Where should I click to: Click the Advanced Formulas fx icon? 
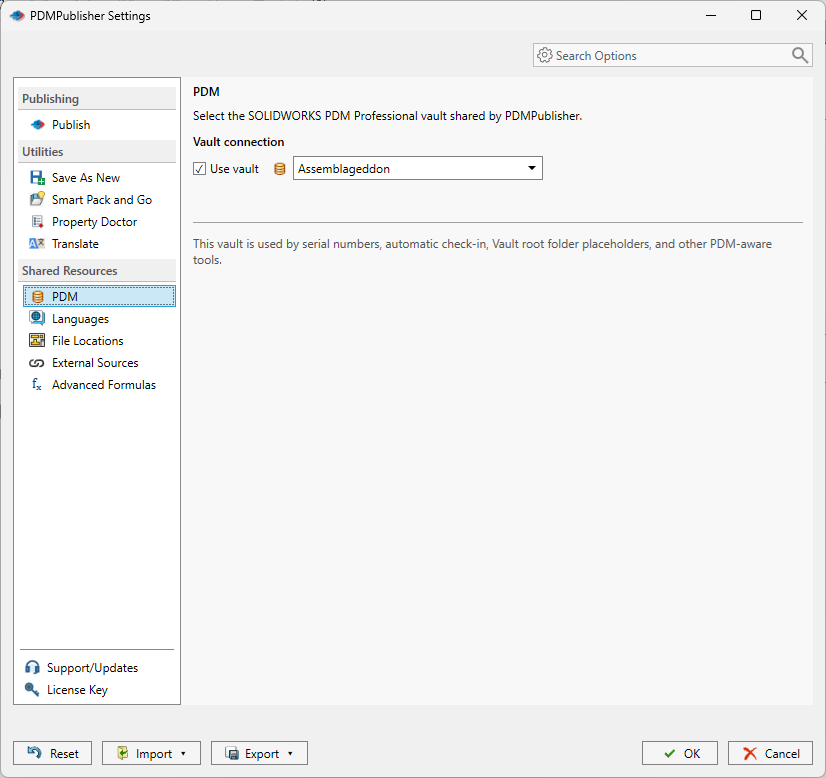click(x=36, y=385)
